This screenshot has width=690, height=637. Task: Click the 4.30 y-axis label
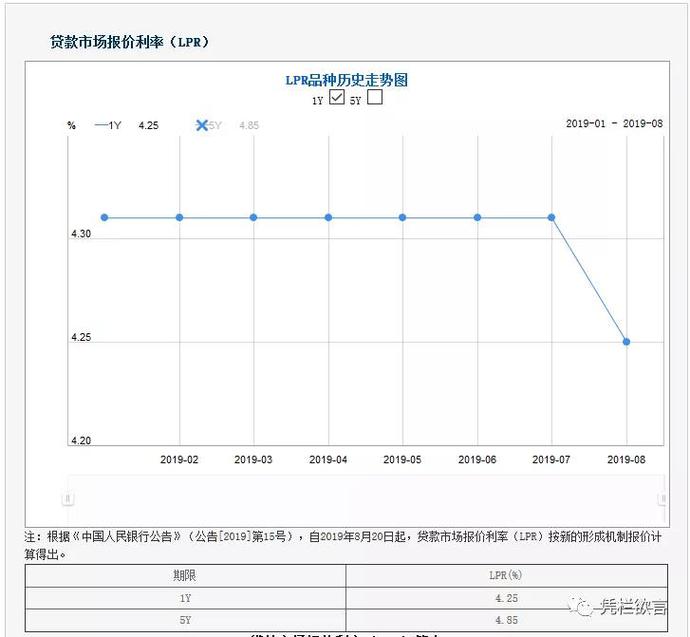coord(81,234)
